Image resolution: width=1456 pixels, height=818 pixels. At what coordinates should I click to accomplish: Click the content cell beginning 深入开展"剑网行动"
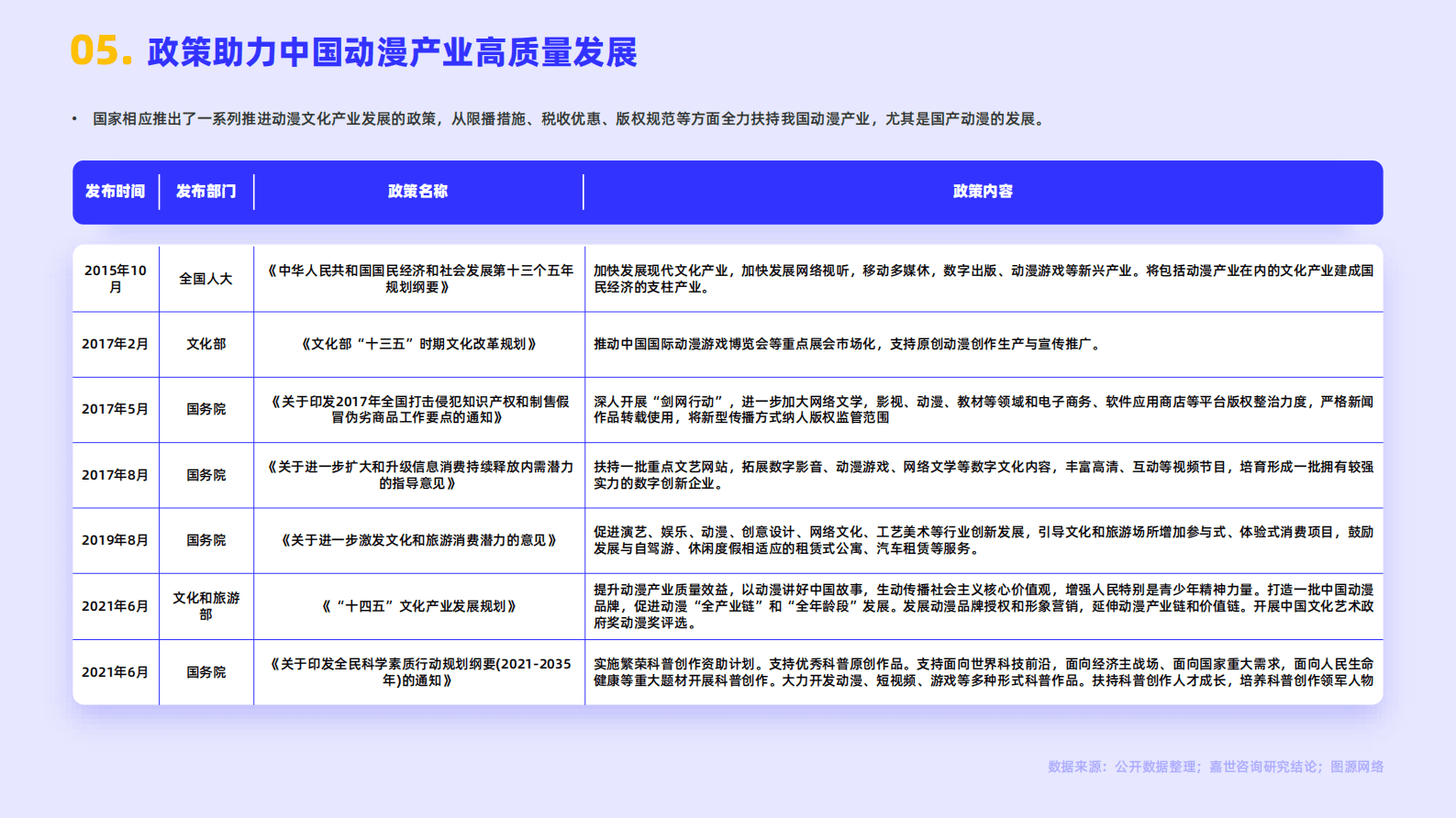point(984,409)
